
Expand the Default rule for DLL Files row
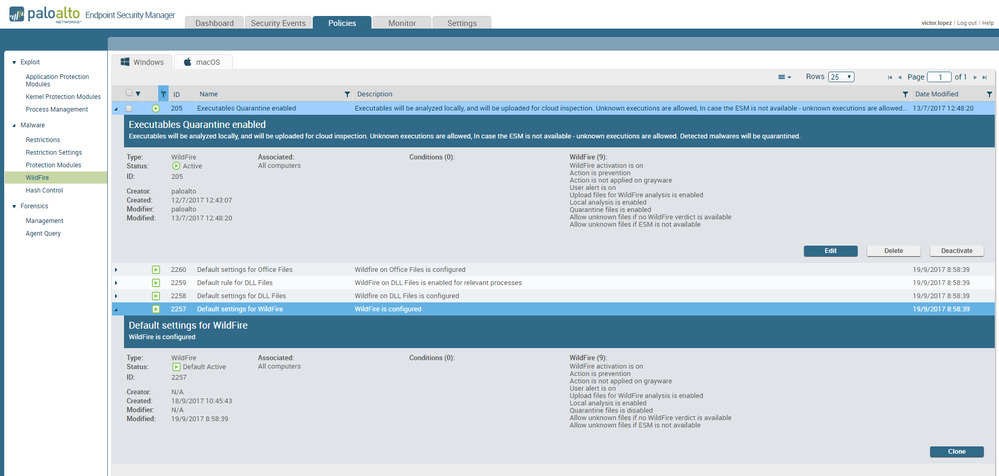point(116,283)
